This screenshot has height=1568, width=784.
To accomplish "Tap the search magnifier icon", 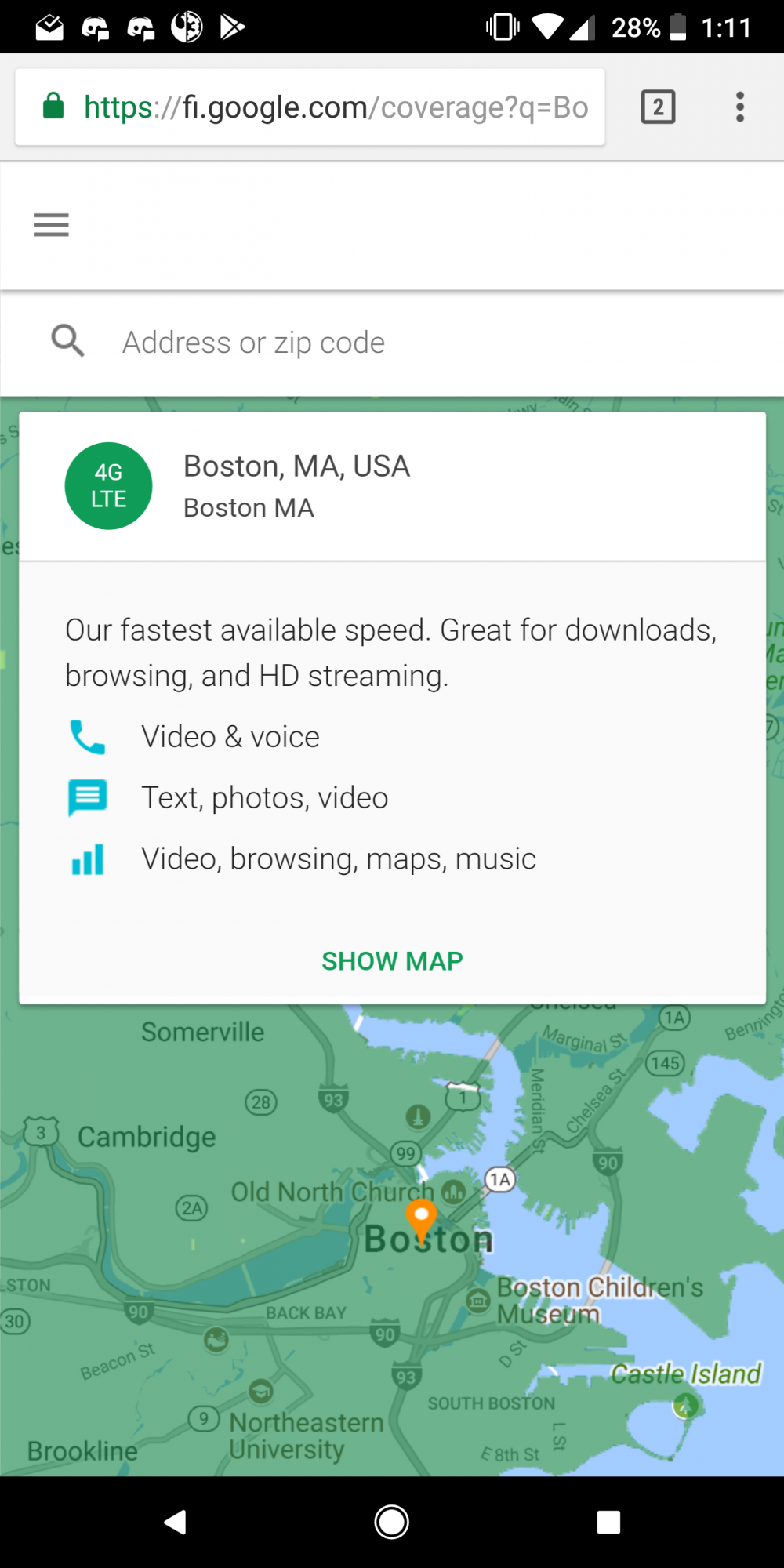I will pos(68,341).
